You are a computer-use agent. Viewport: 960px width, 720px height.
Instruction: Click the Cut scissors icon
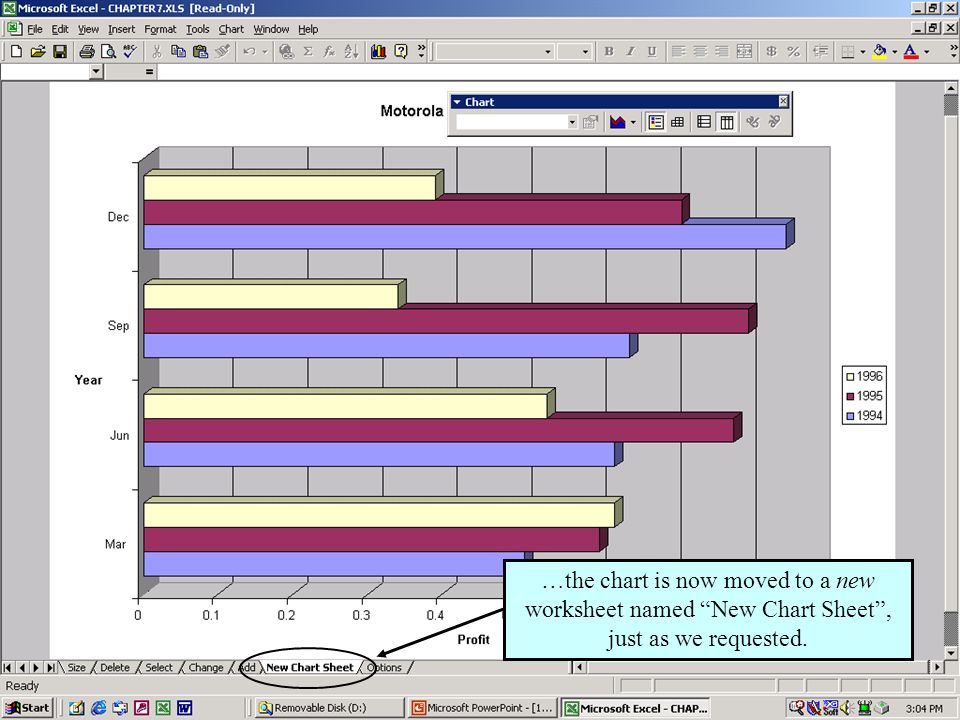[157, 51]
